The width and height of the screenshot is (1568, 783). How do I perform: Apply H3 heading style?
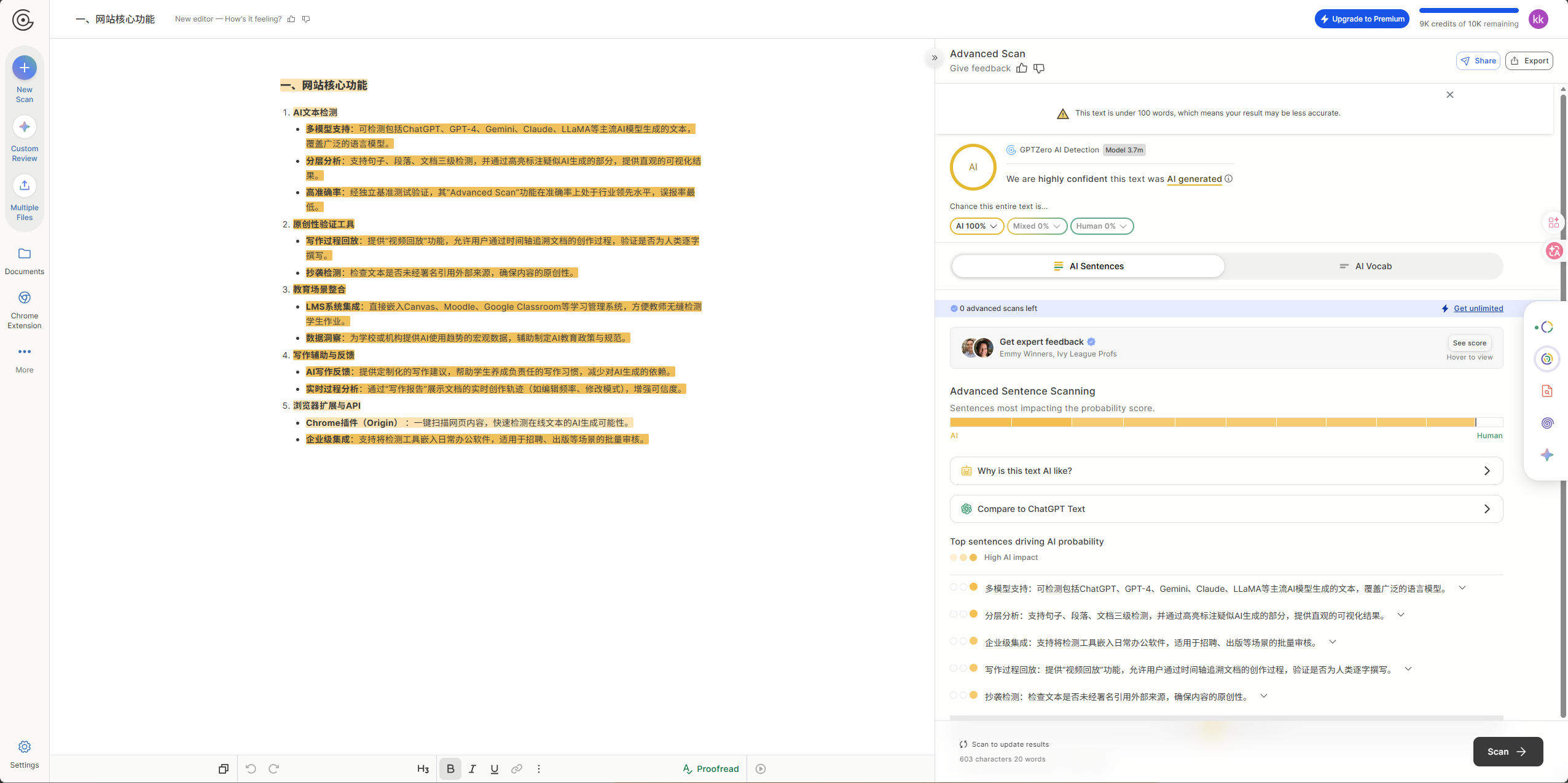click(423, 769)
